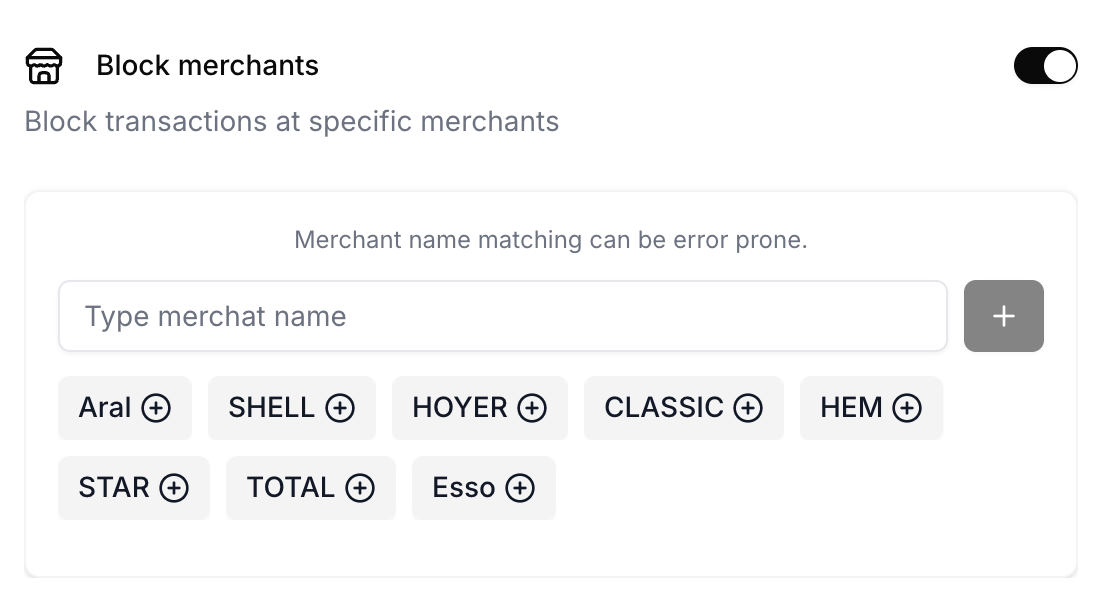Click the plus icon on the CLASSIC chip
Screen dimensions: 1112x600
[x=748, y=408]
